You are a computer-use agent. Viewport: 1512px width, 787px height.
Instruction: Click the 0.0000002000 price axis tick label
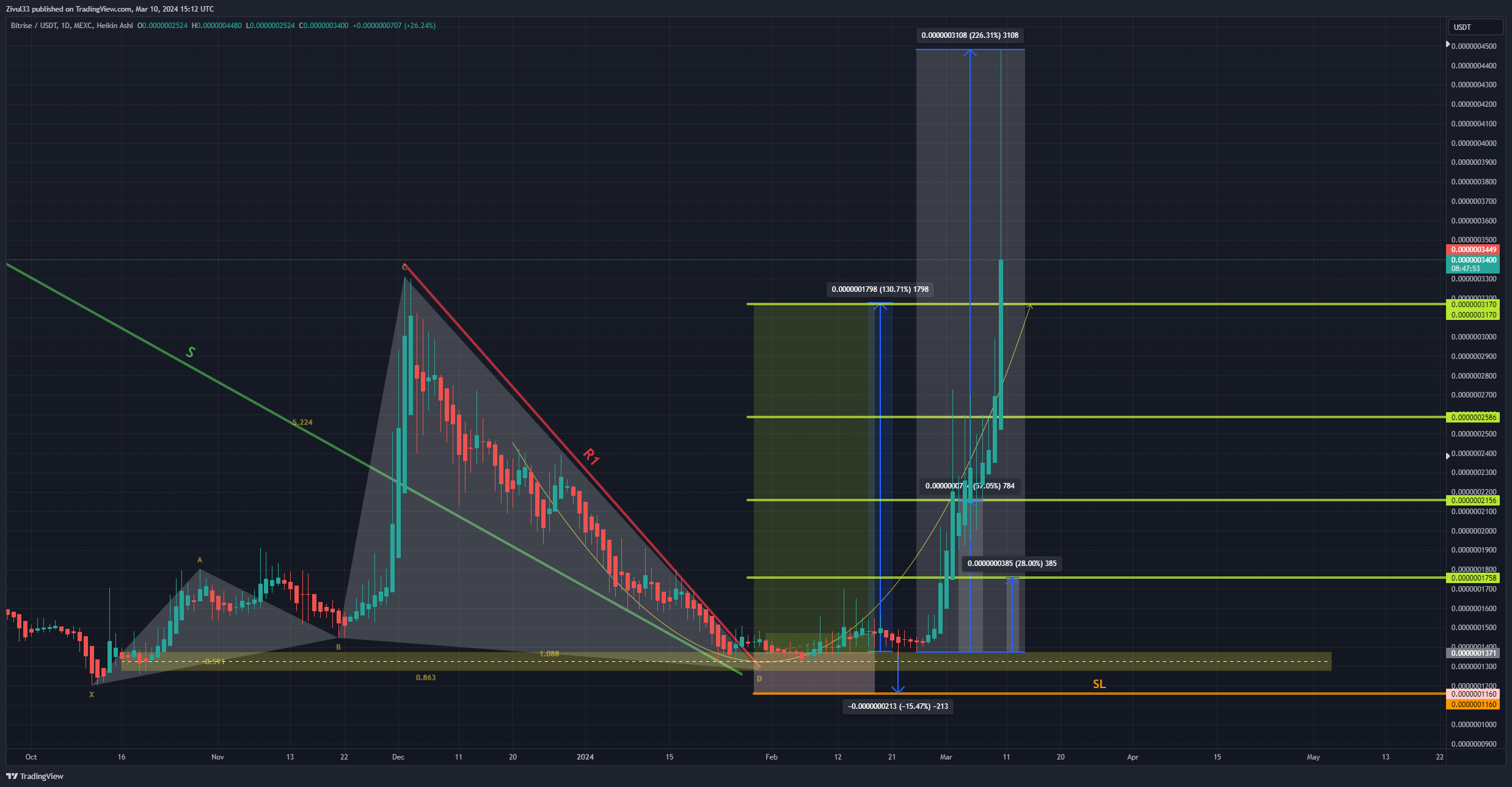pos(1474,531)
